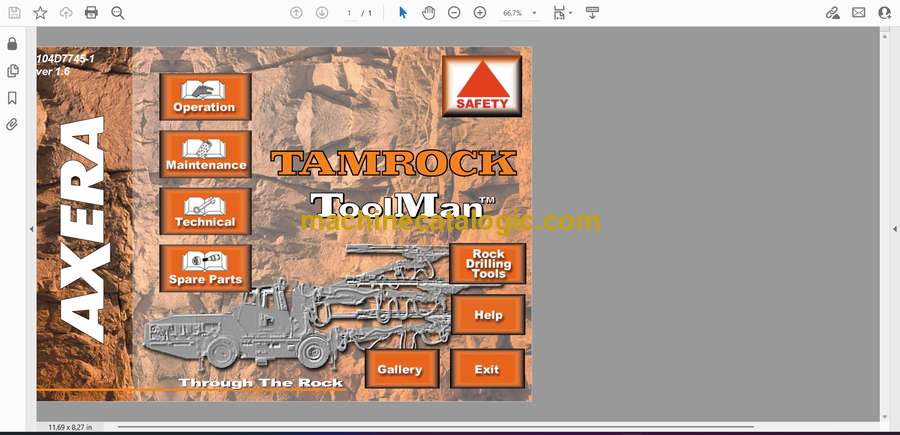The width and height of the screenshot is (900, 435).
Task: Zoom in with the plus icon
Action: coord(480,13)
